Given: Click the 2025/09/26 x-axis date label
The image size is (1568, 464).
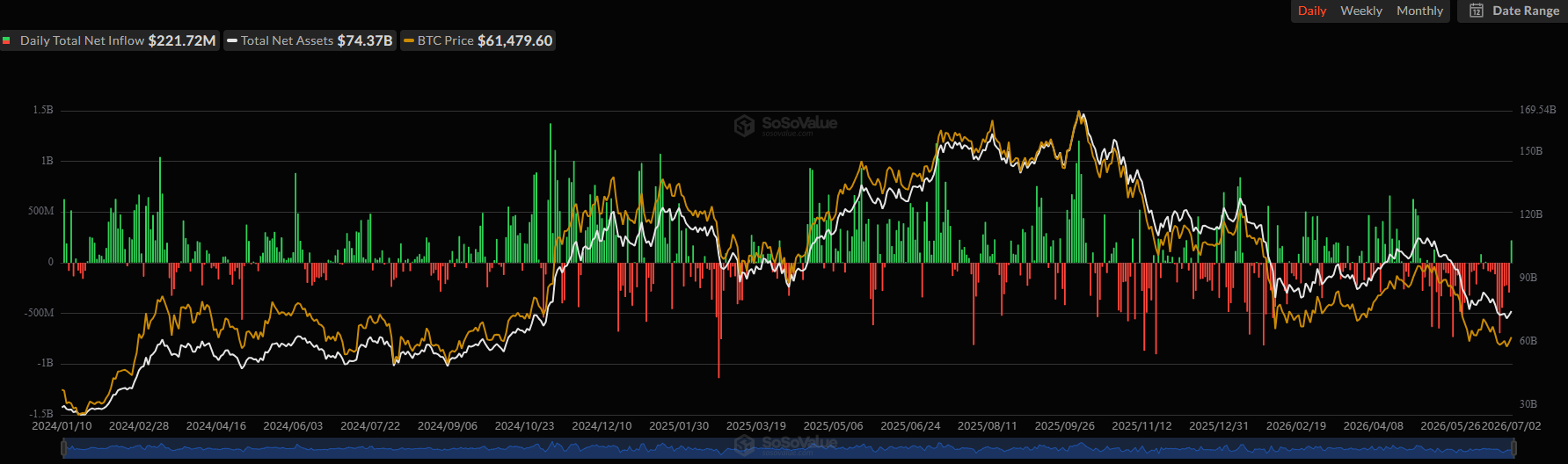Looking at the screenshot, I should tap(1065, 425).
